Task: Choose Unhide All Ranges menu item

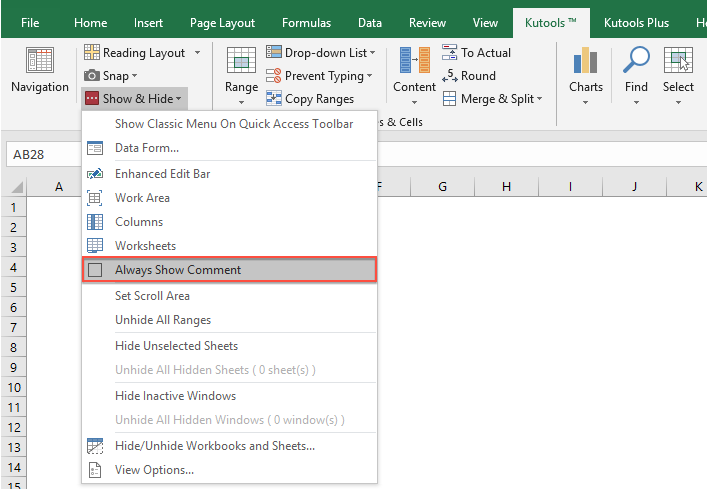Action: (230, 320)
